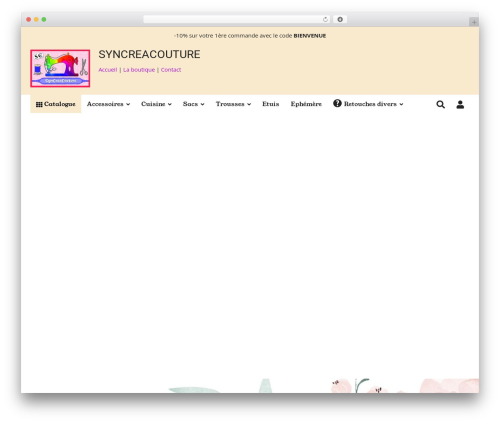This screenshot has height=423, width=500.
Task: Follow the La boutique link
Action: 139,70
